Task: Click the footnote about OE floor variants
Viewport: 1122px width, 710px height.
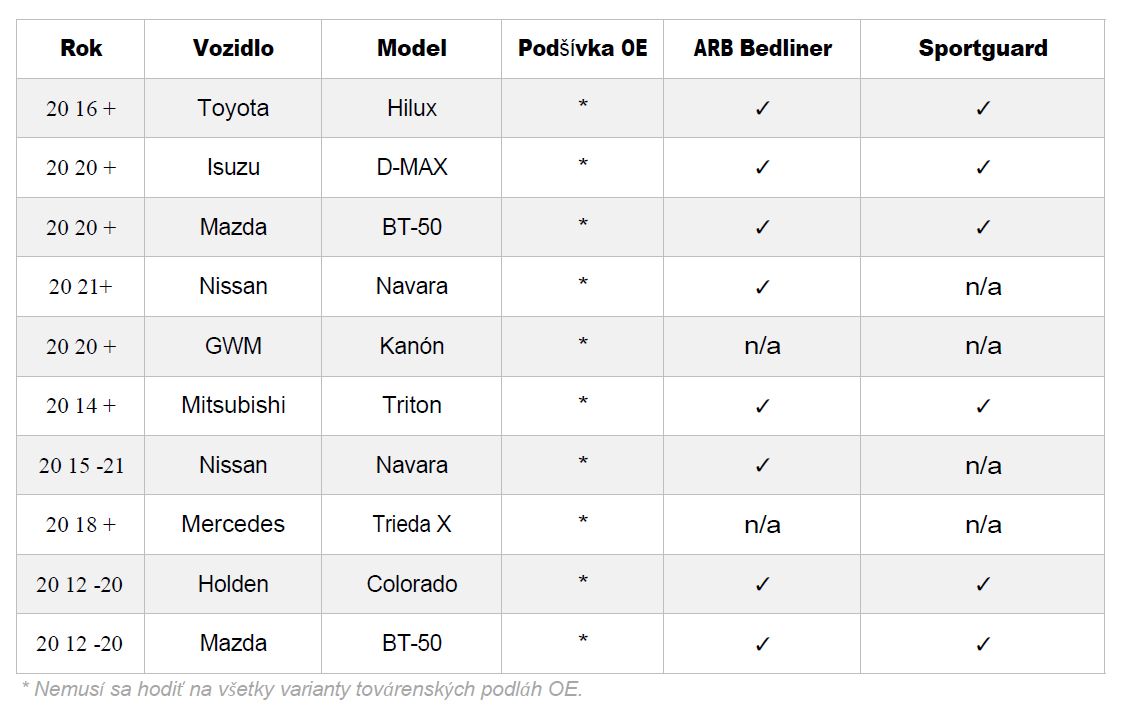Action: point(301,689)
